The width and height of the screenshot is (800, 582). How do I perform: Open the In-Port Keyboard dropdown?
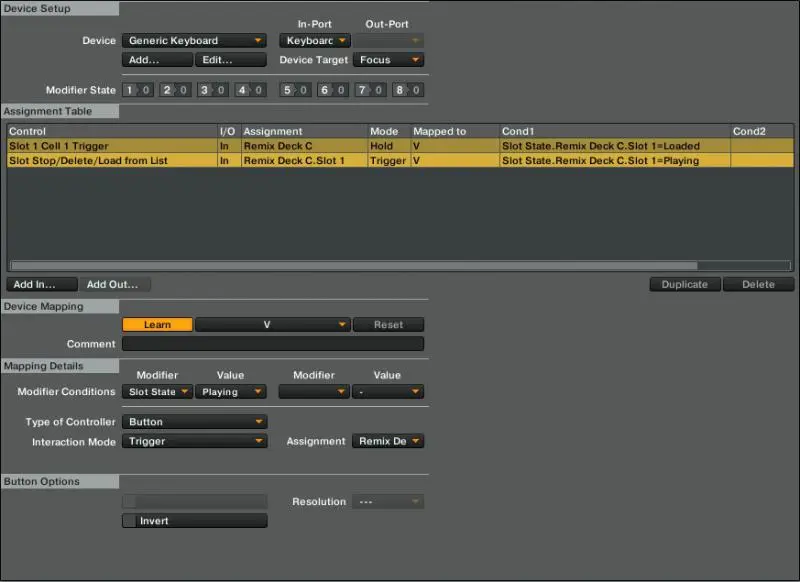tap(315, 41)
